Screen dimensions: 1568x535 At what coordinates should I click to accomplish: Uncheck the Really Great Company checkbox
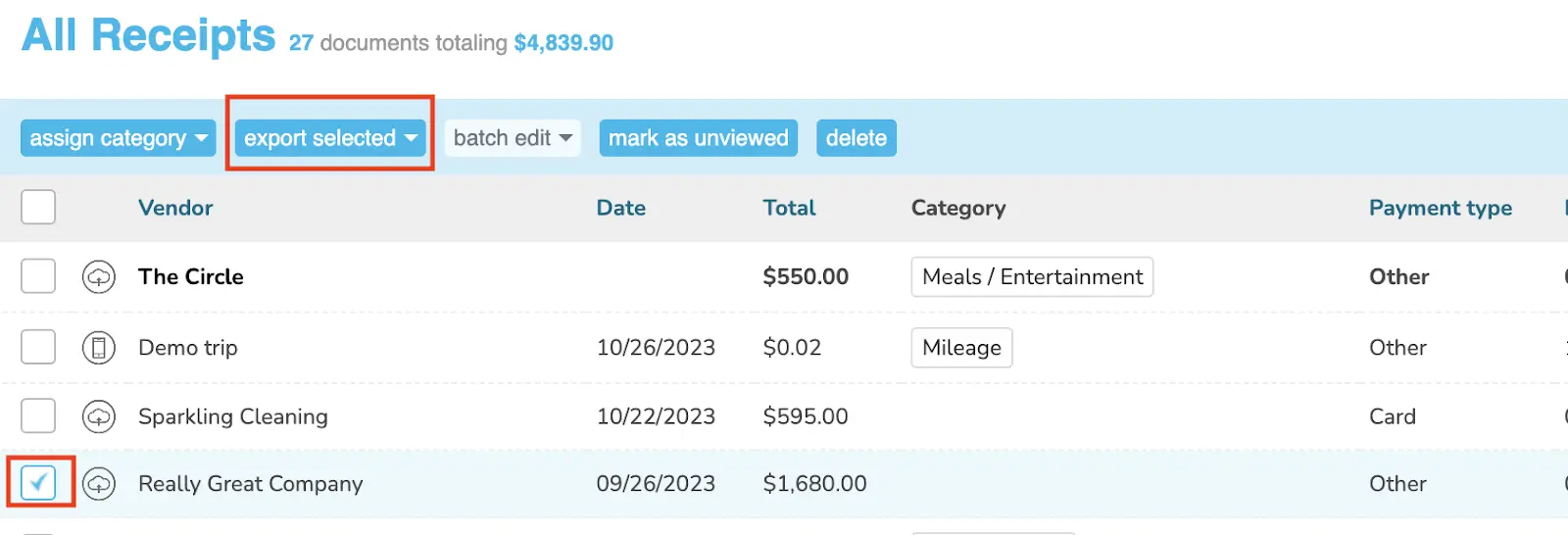click(x=38, y=482)
